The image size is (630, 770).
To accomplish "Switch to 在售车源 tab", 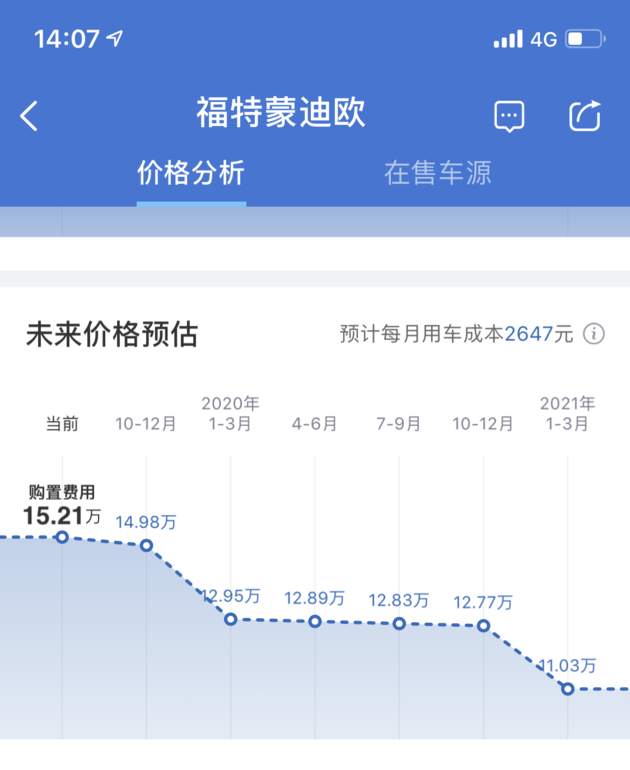I will pos(438,173).
